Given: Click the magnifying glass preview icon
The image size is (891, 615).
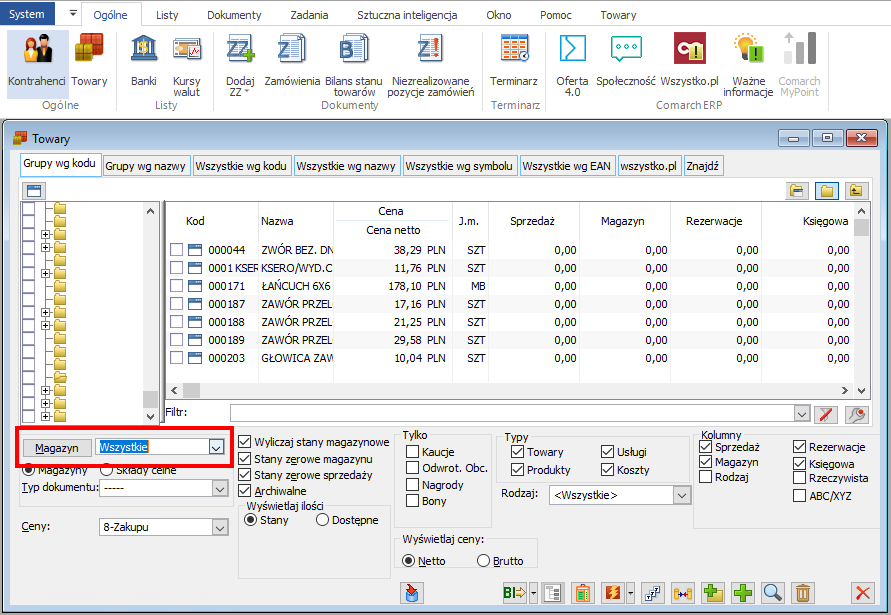Looking at the screenshot, I should pyautogui.click(x=772, y=592).
